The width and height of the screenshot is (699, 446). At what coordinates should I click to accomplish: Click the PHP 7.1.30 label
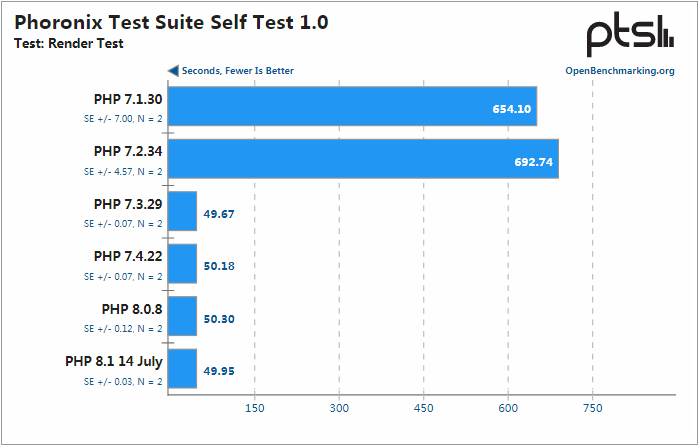[128, 100]
